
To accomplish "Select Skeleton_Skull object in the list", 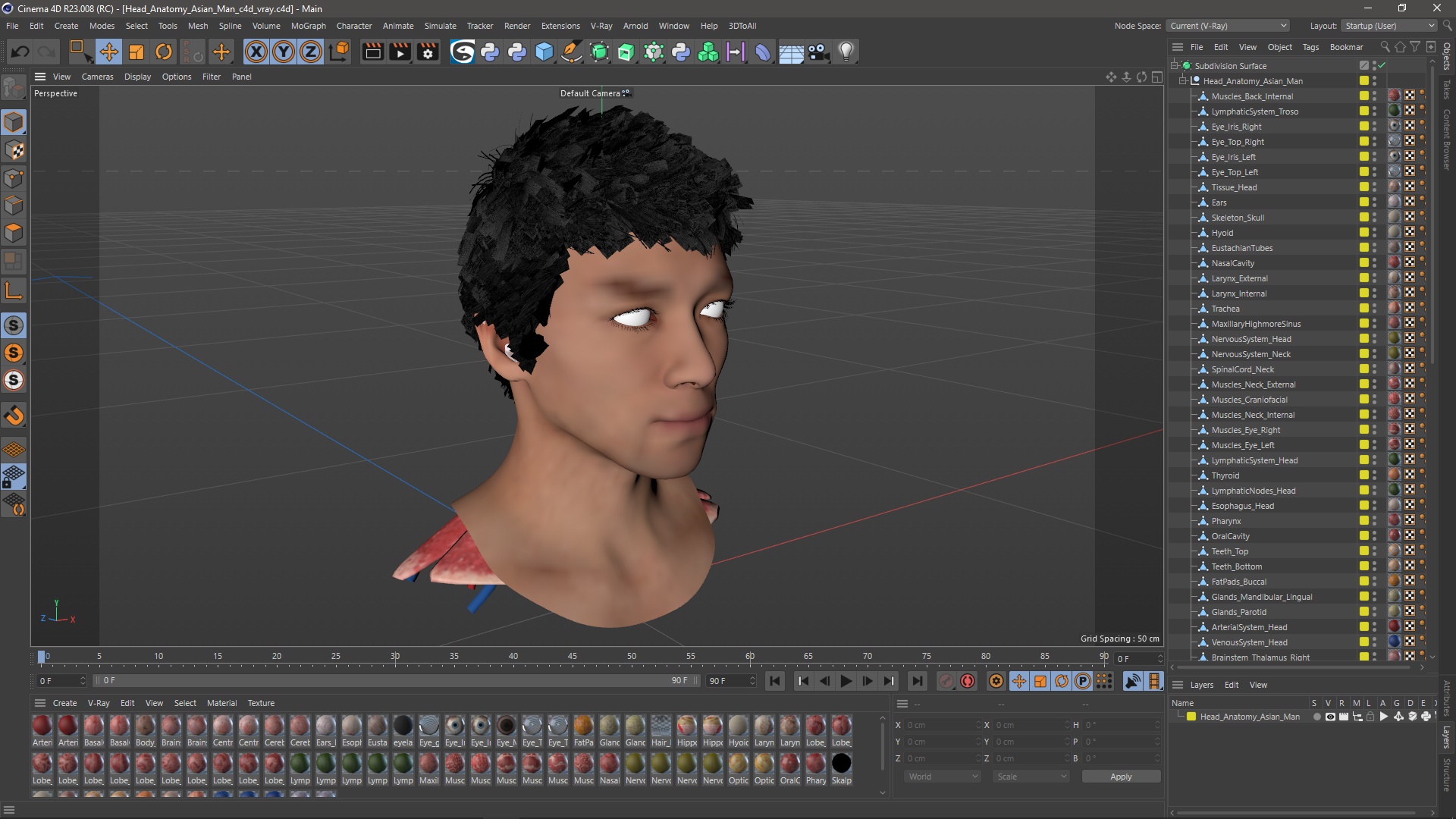I will coord(1237,218).
